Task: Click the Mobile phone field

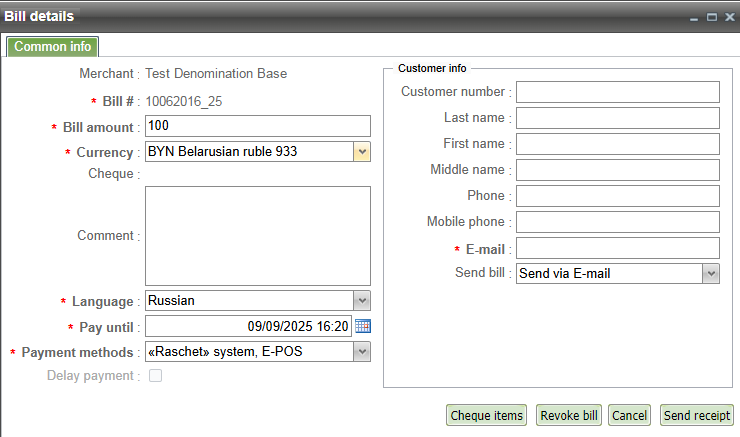Action: (x=617, y=222)
